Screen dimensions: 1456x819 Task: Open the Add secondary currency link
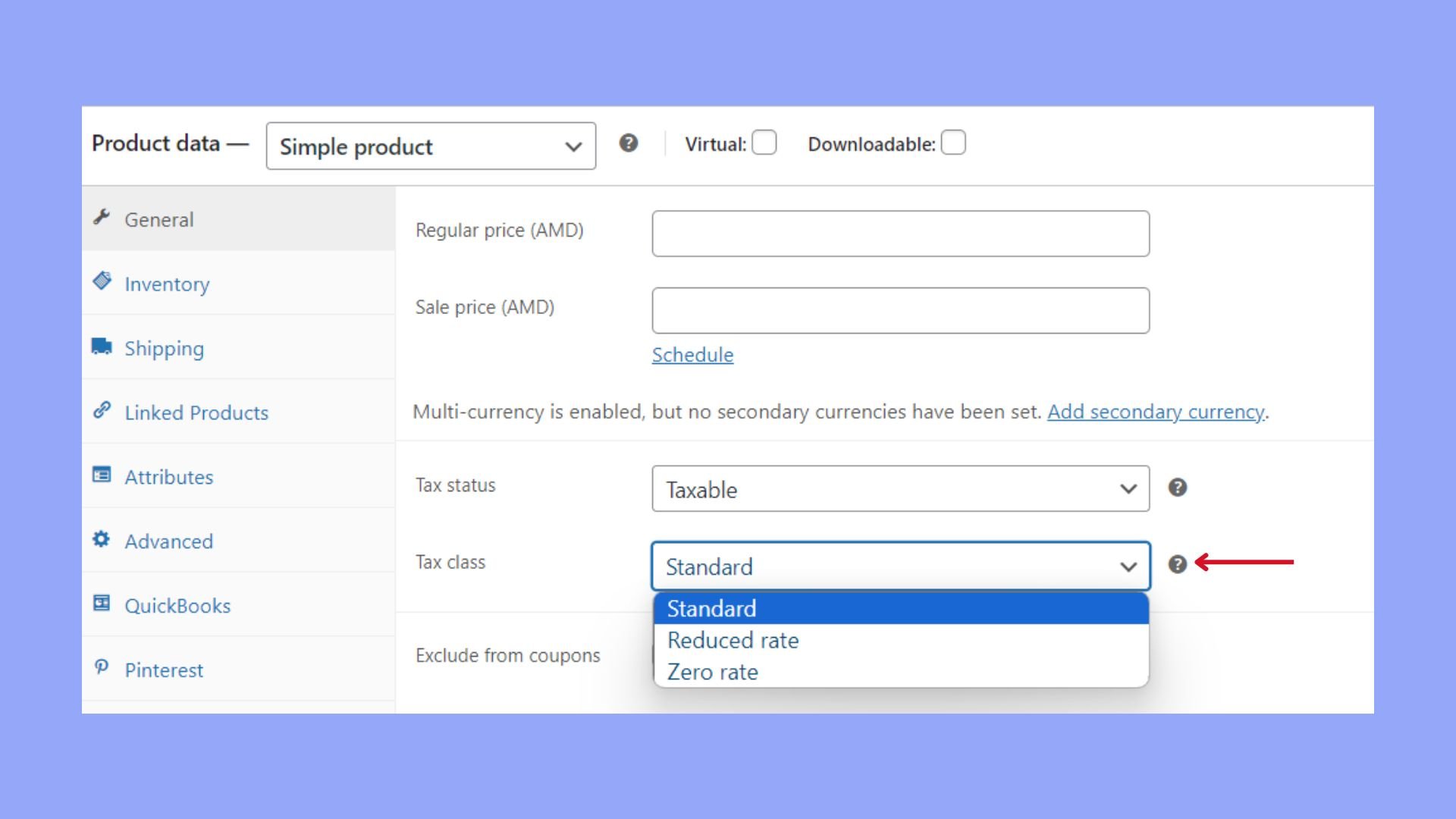pyautogui.click(x=1155, y=412)
